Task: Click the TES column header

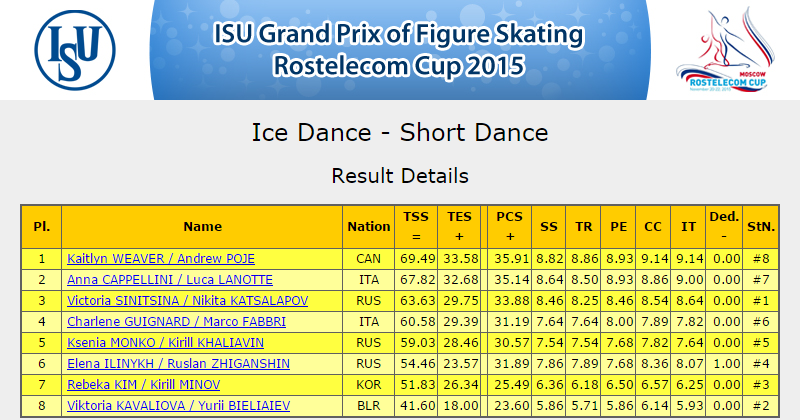Action: 459,227
